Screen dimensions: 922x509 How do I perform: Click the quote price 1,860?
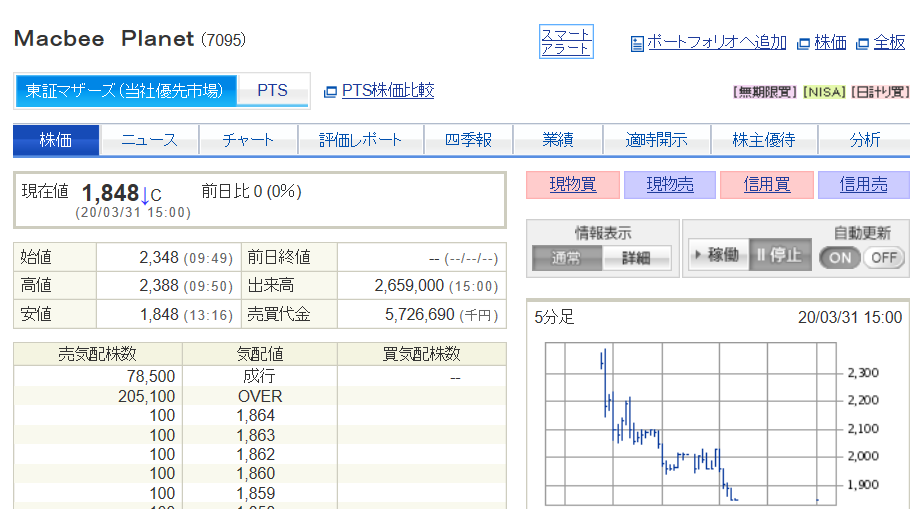256,473
